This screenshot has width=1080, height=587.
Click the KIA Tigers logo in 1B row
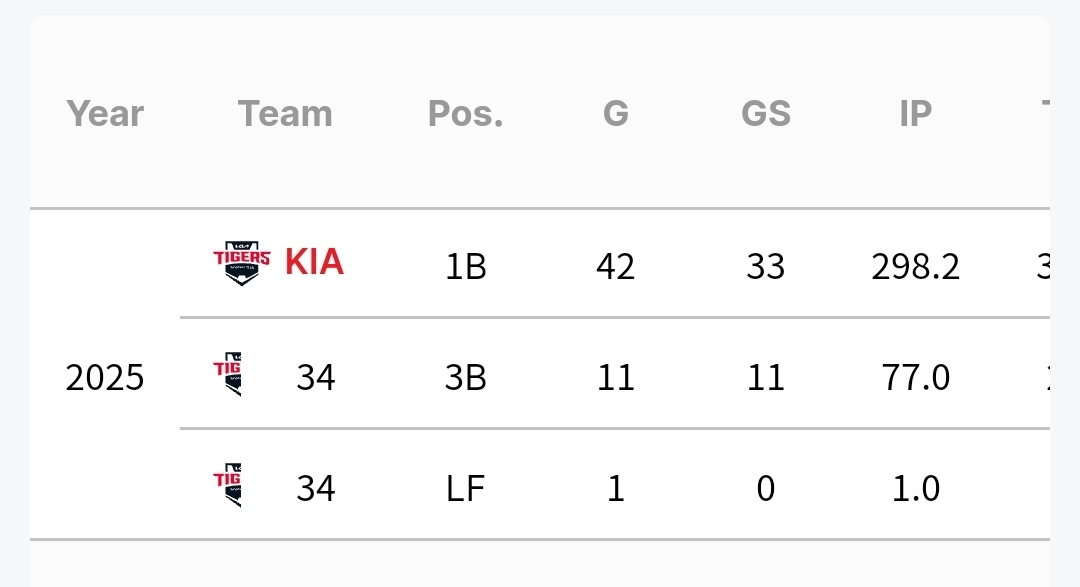click(x=241, y=263)
